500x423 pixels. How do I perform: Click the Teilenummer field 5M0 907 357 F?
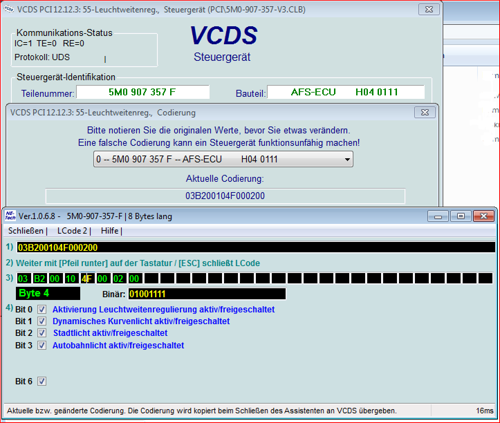pos(143,92)
